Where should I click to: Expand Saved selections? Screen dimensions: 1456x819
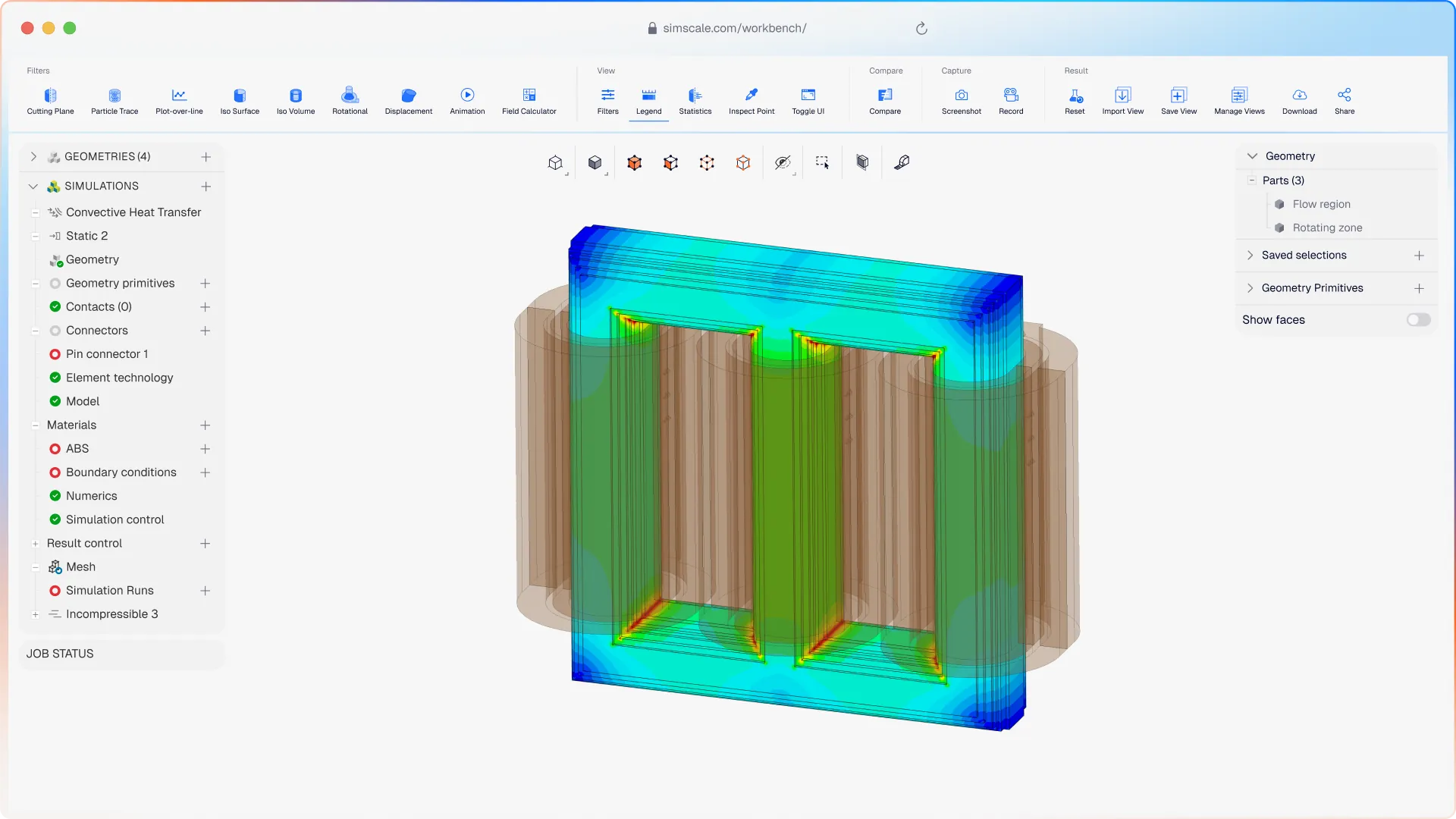1250,256
